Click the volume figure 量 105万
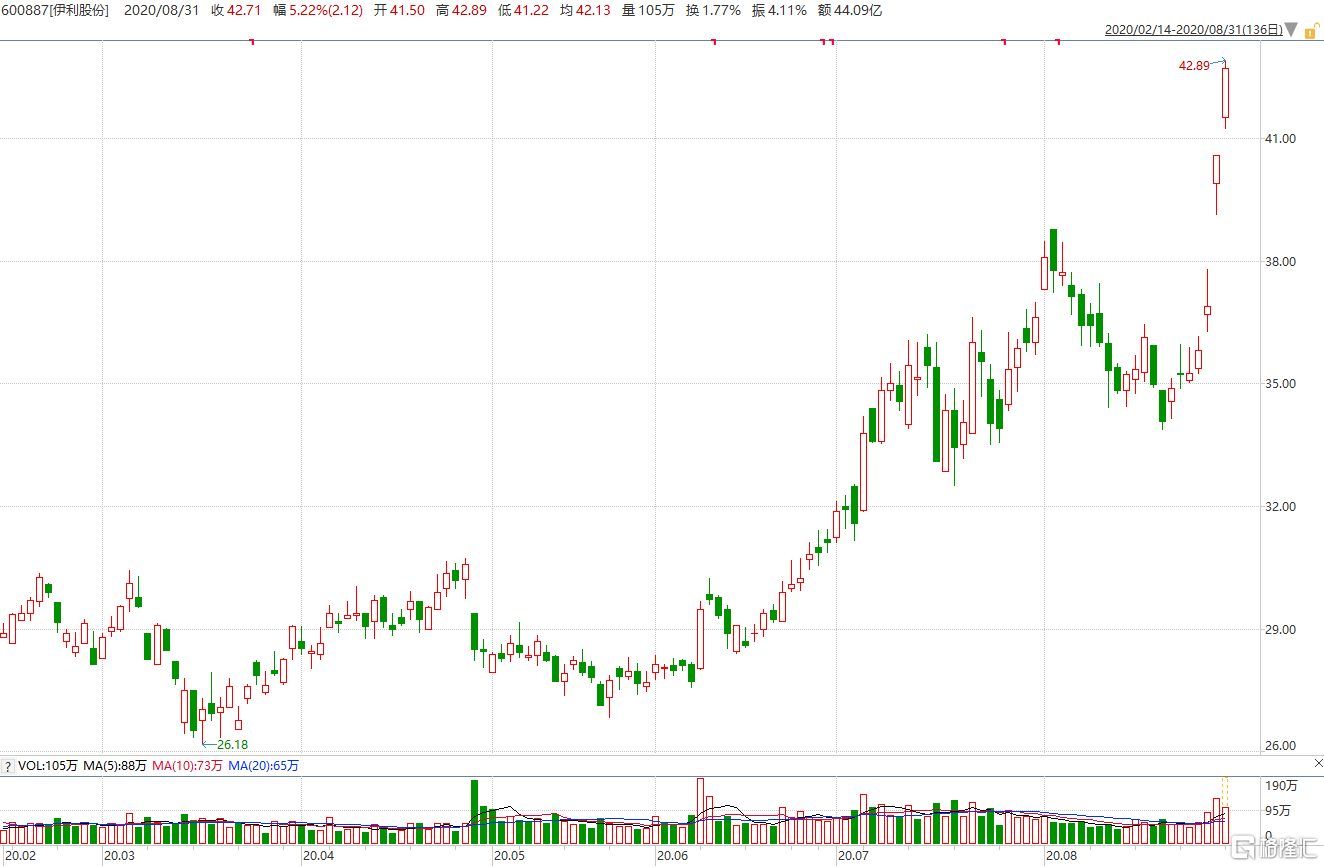This screenshot has width=1324, height=867. click(x=647, y=10)
